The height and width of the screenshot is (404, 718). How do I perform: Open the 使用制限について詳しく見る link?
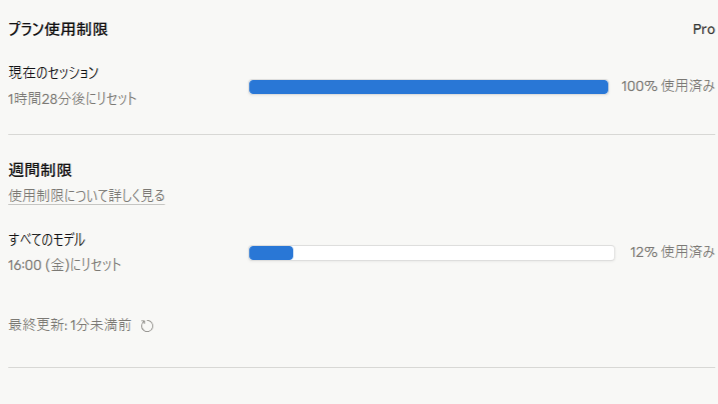point(87,196)
